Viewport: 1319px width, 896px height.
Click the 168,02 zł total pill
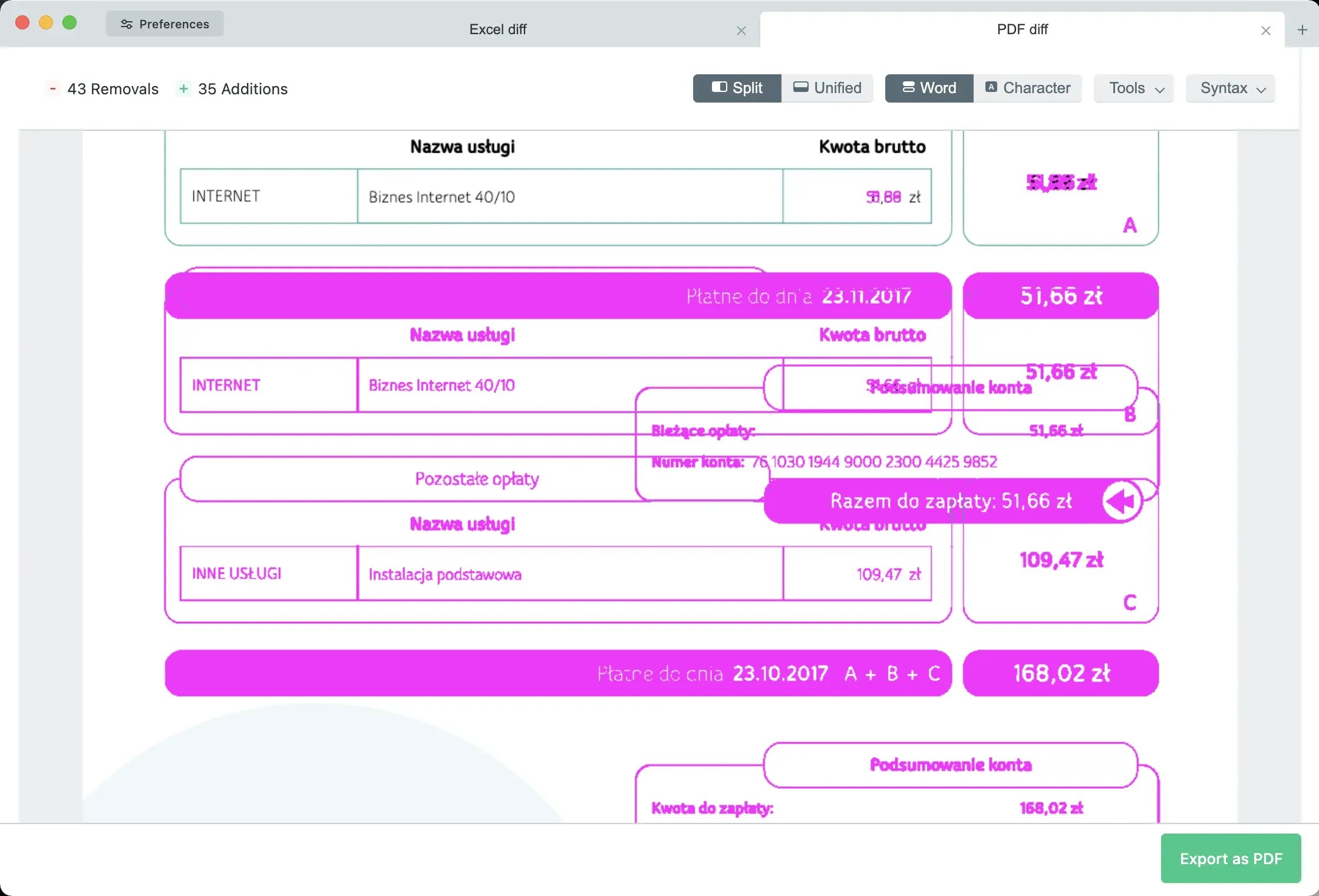(1060, 673)
